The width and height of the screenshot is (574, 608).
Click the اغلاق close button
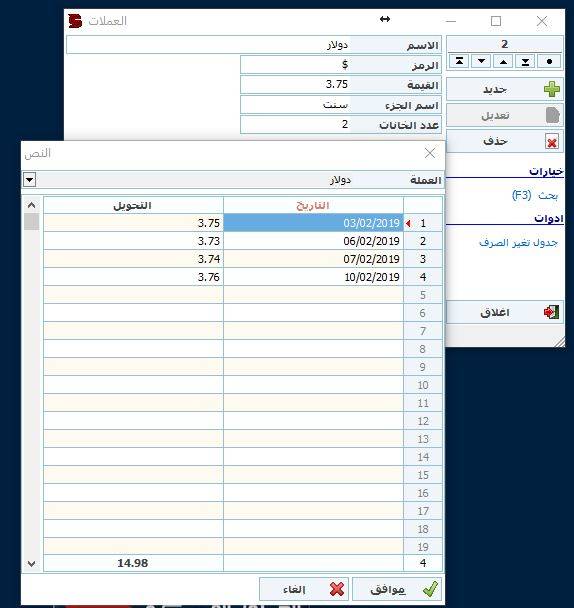tap(505, 312)
